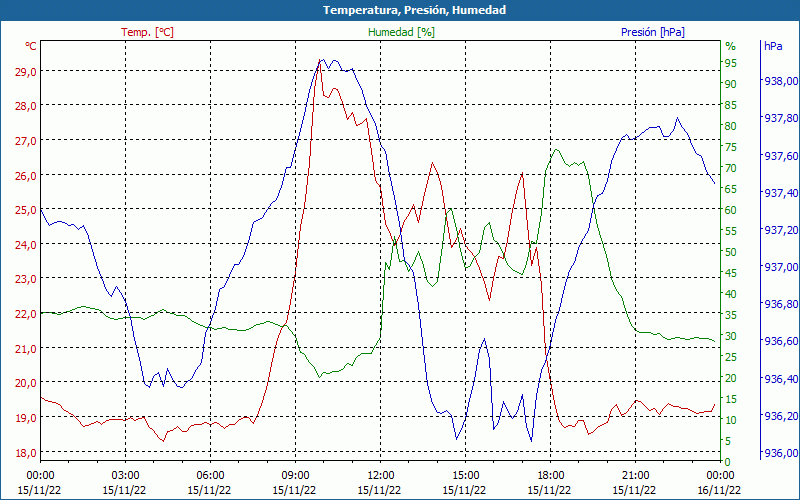Click the 936,80 pressure axis value

[781, 304]
